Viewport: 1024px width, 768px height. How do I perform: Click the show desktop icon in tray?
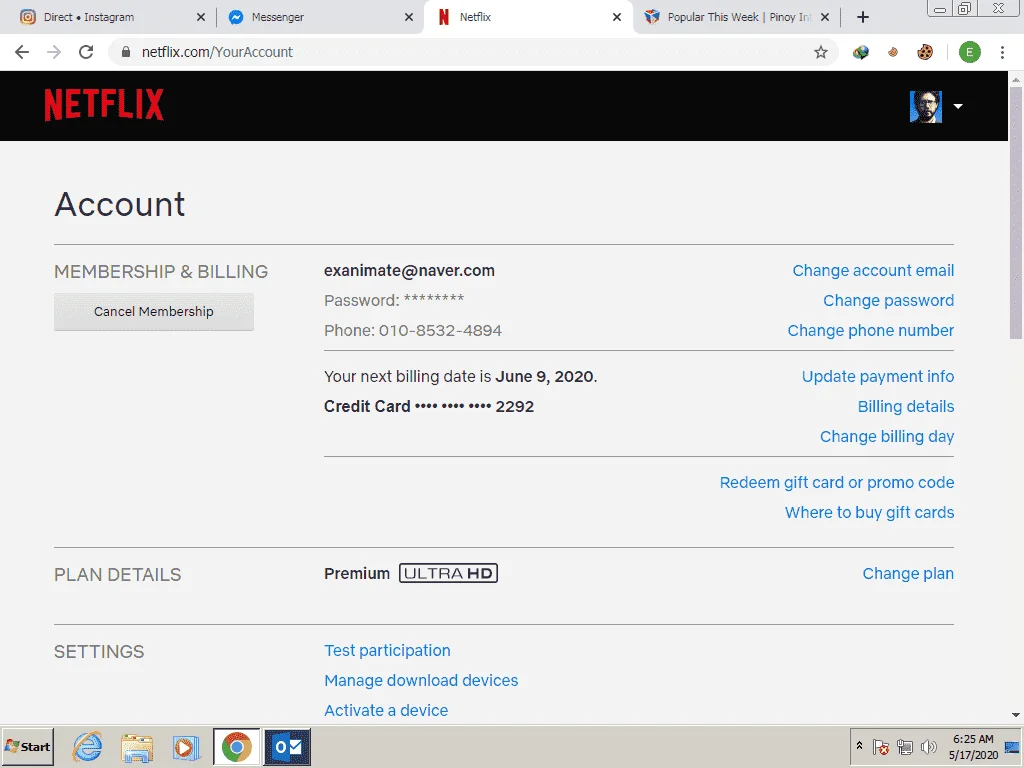tap(1014, 746)
